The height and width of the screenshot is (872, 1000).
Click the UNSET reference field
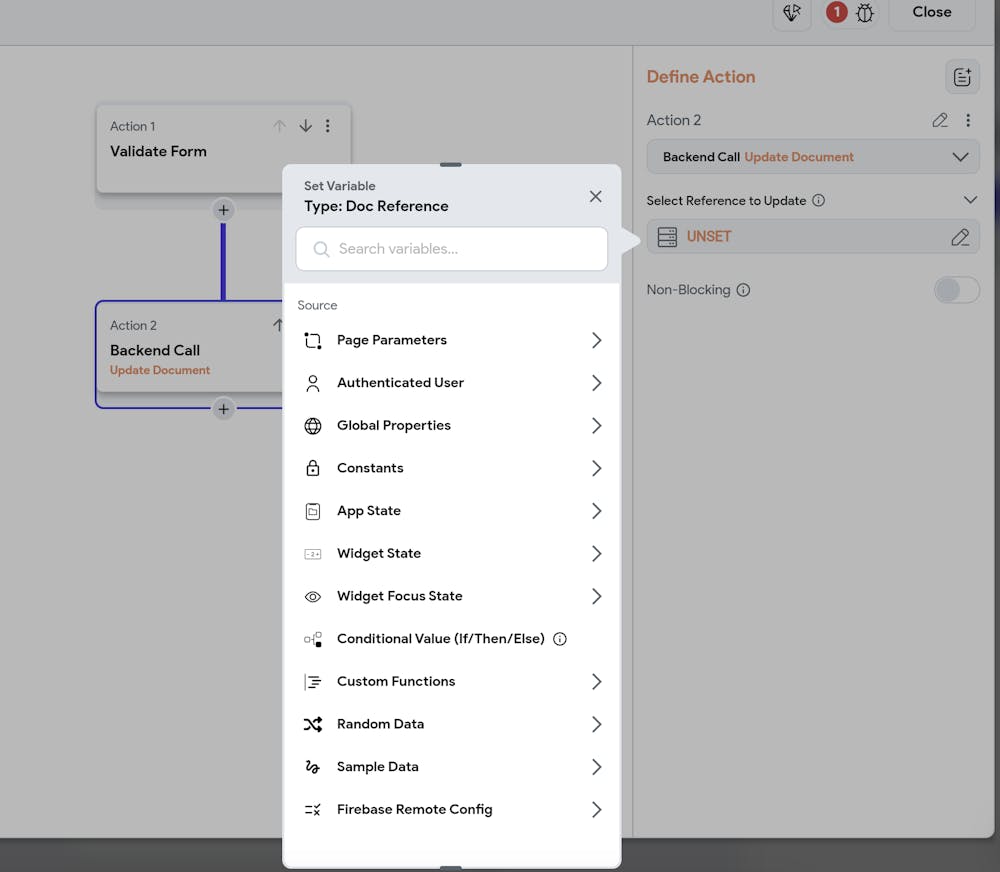800,237
